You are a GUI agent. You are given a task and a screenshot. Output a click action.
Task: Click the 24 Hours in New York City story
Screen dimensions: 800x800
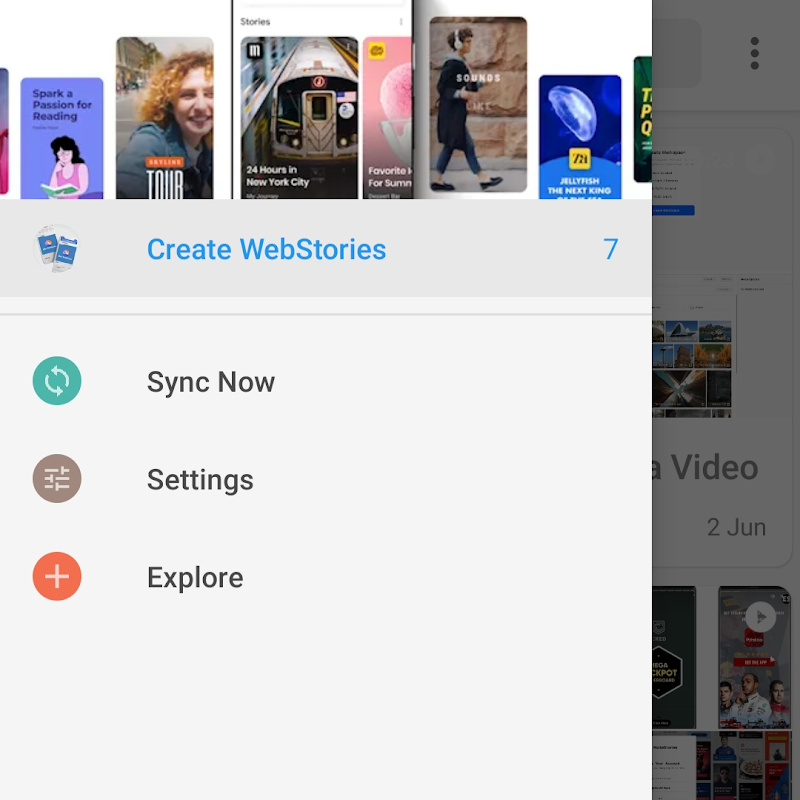pyautogui.click(x=299, y=118)
